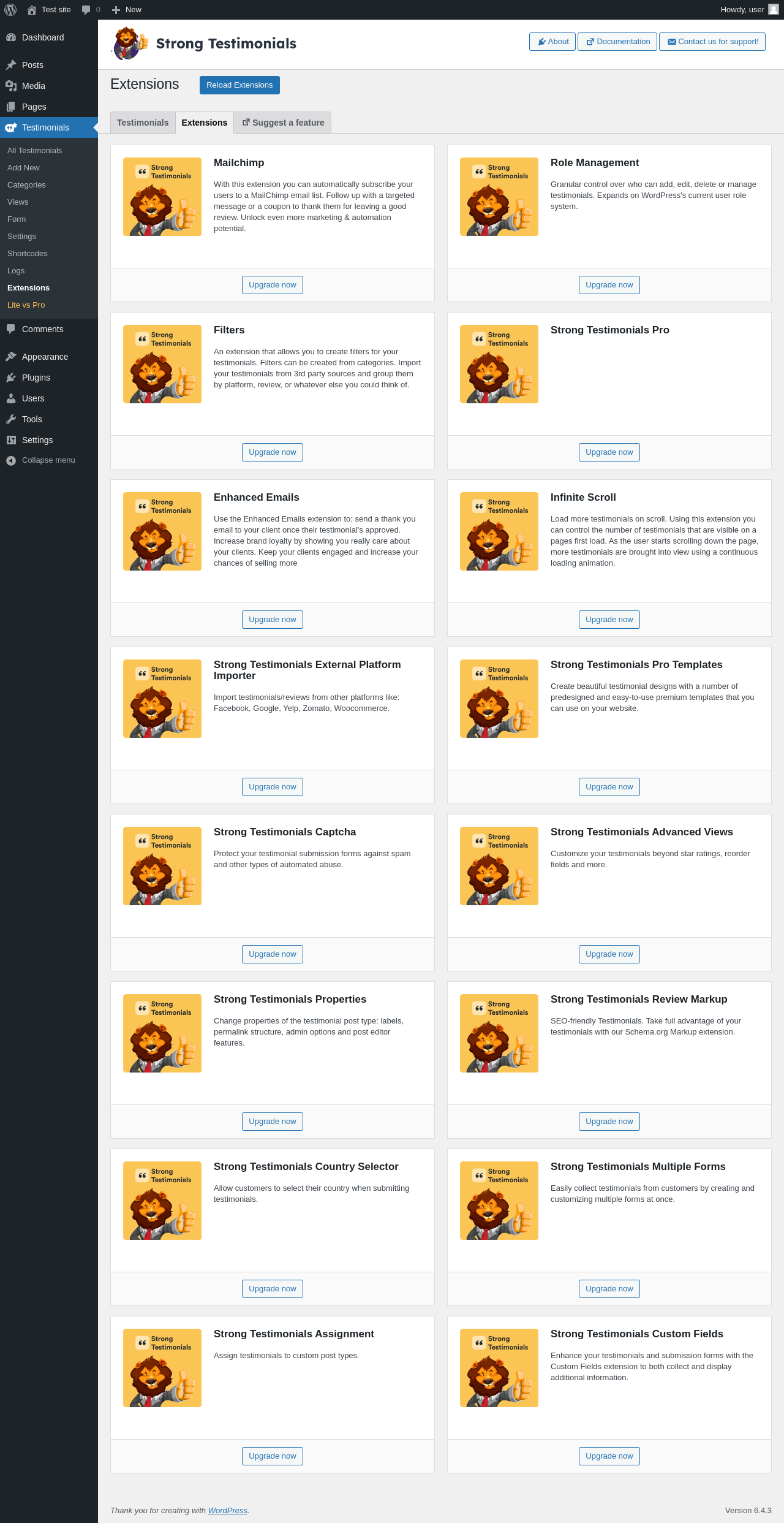The width and height of the screenshot is (784, 1523).
Task: Open the Suggest a feature tab
Action: tap(283, 123)
